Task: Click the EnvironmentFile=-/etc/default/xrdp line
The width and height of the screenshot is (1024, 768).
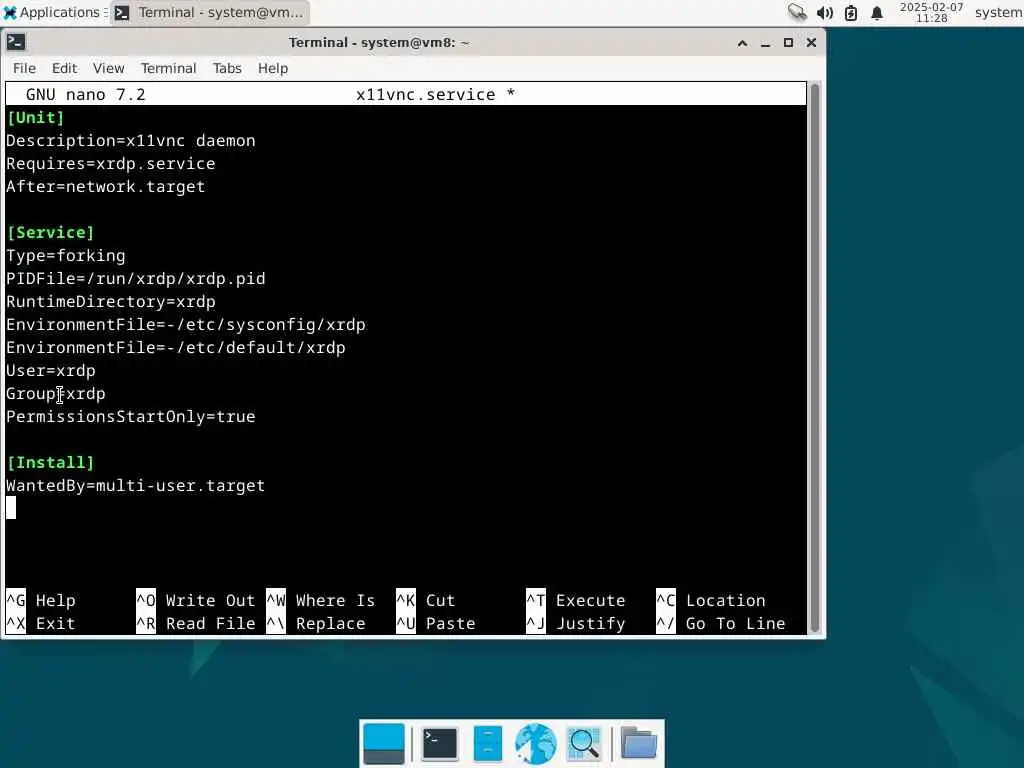Action: point(176,347)
